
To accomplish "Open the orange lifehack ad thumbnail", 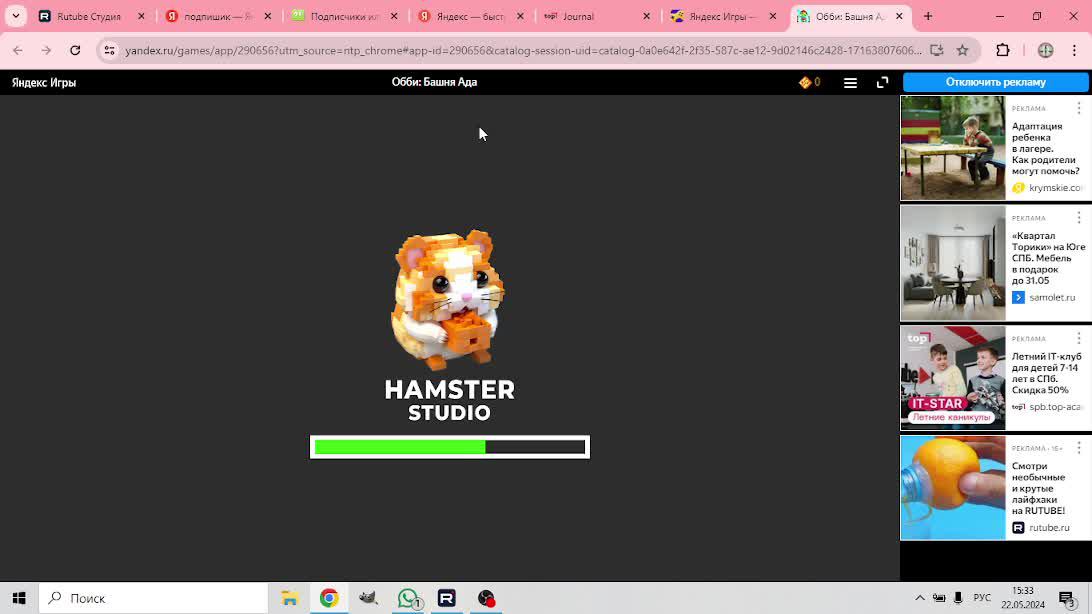I will (x=953, y=488).
